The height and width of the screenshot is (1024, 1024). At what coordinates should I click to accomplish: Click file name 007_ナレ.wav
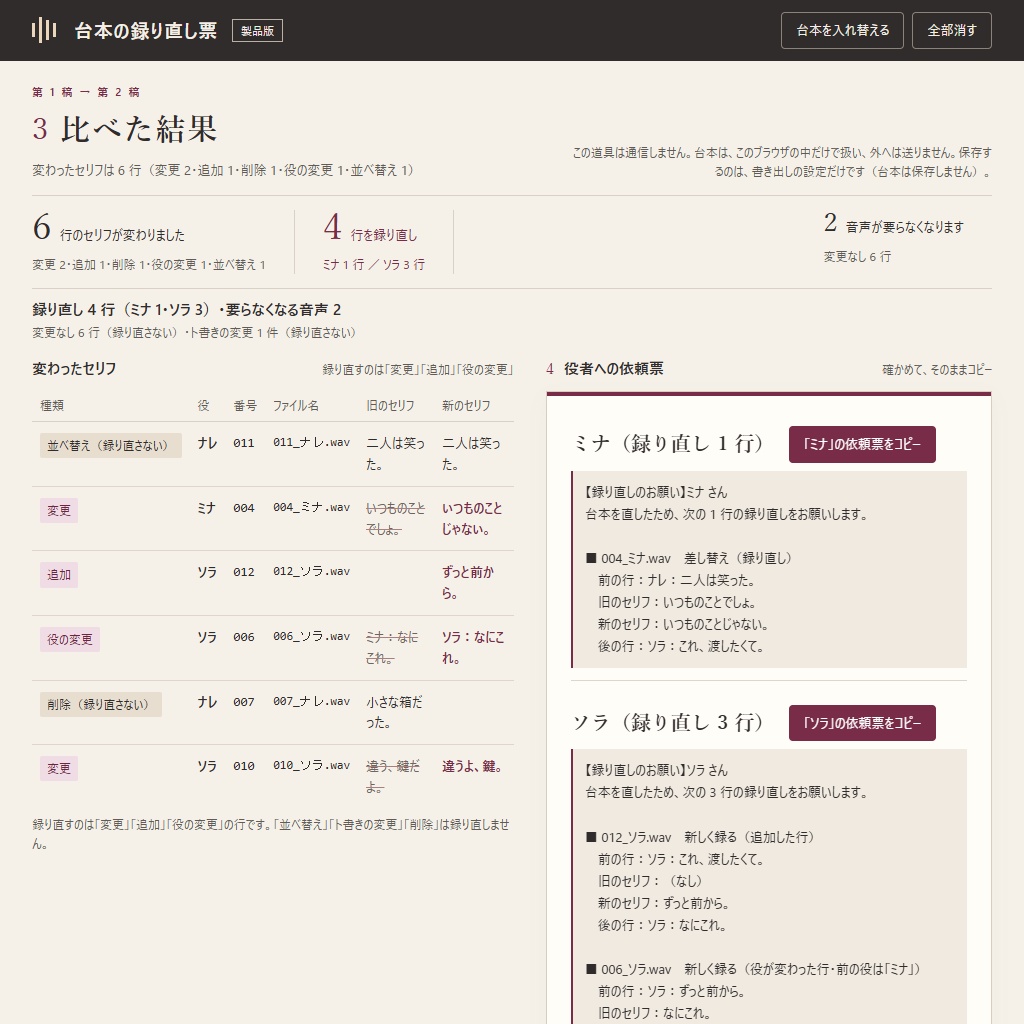(x=312, y=701)
